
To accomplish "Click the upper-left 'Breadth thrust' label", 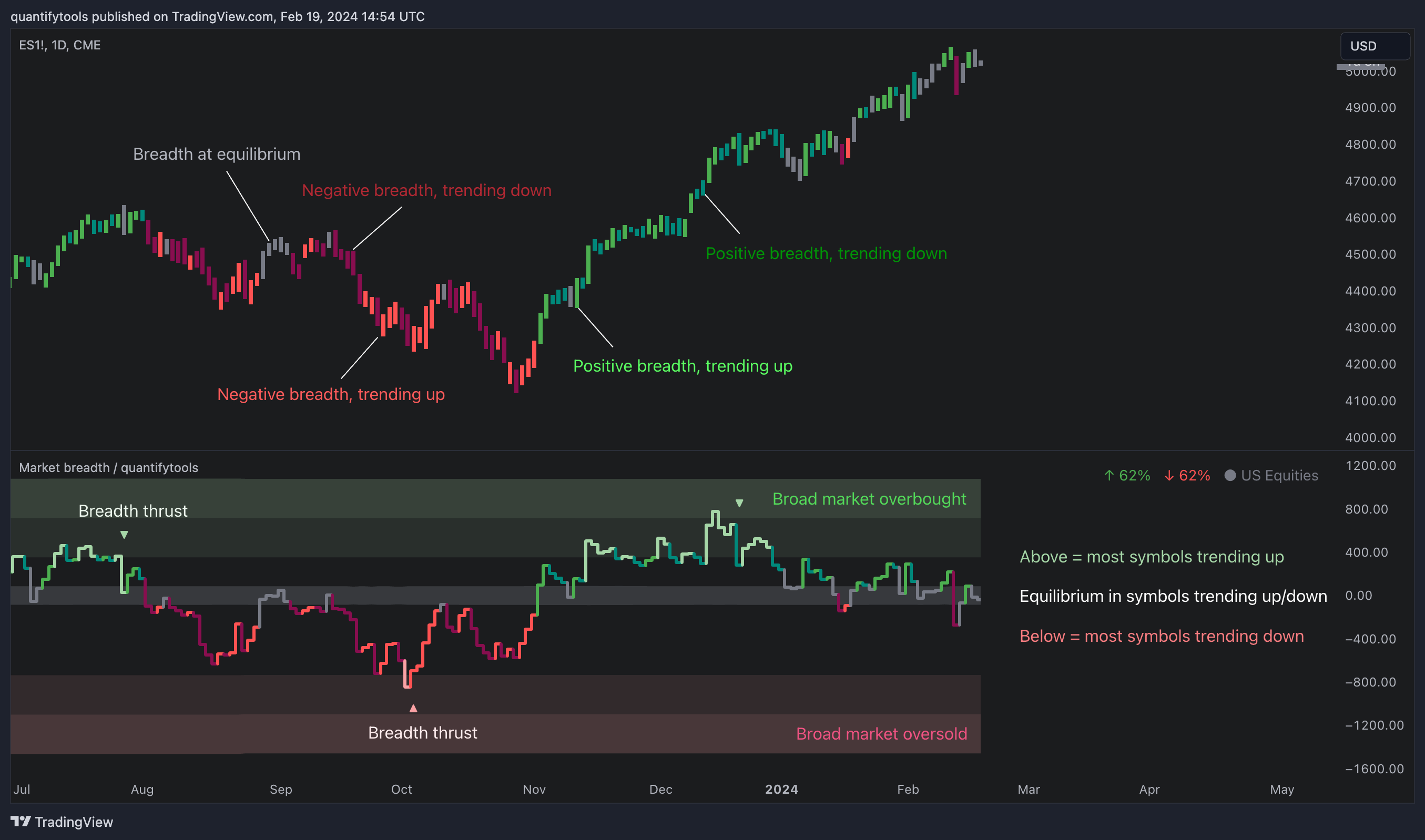I will click(133, 510).
